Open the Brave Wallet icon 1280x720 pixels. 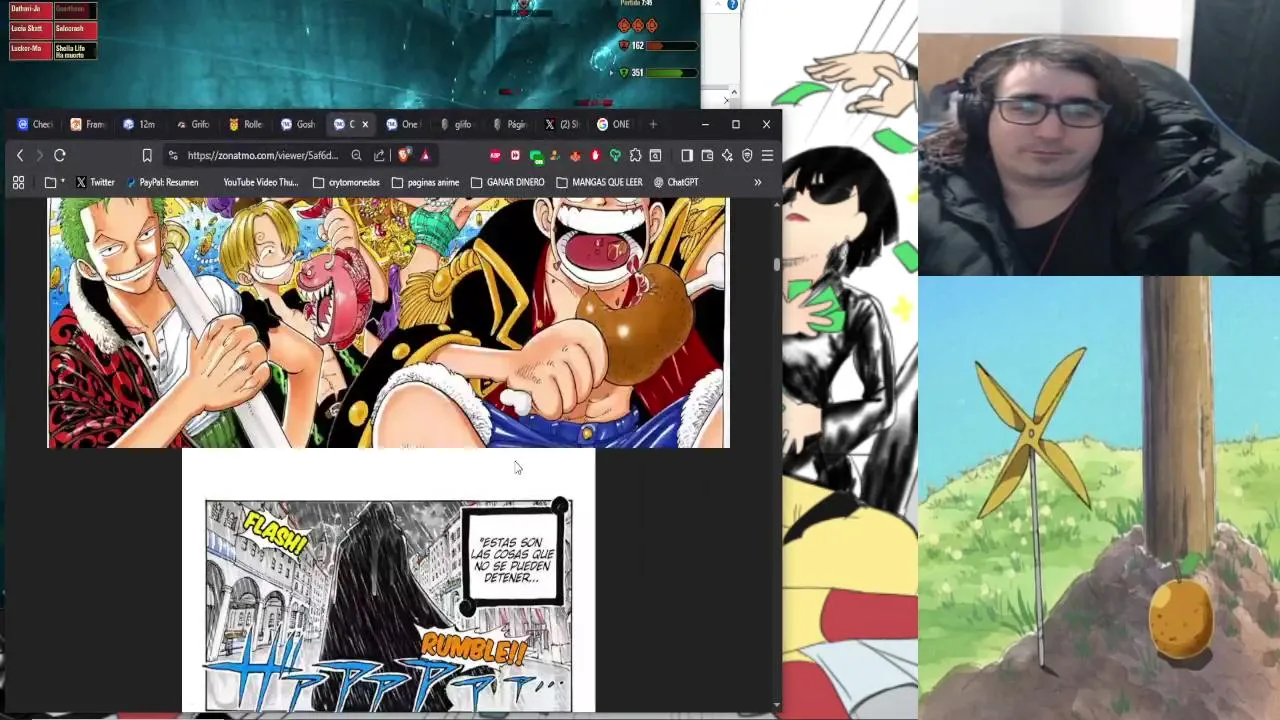point(707,155)
